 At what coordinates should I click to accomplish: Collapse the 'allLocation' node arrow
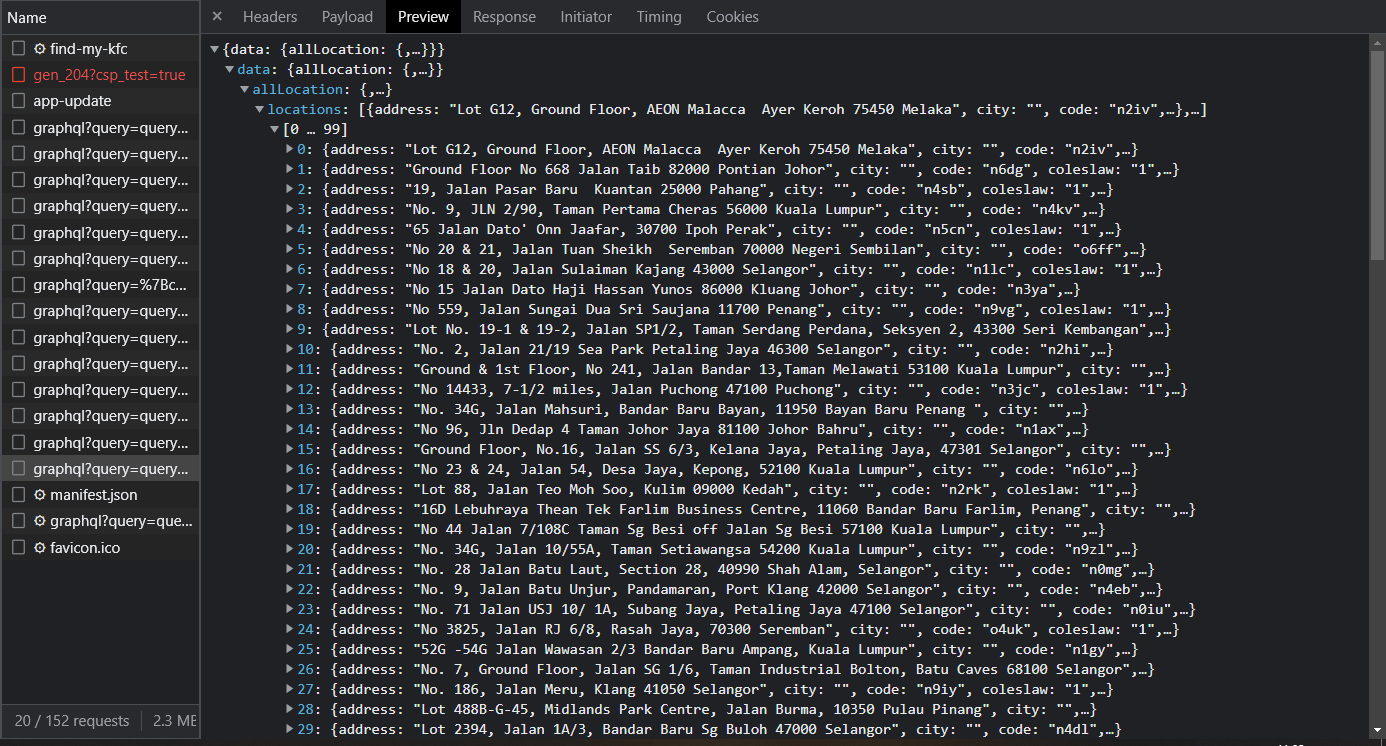click(245, 89)
